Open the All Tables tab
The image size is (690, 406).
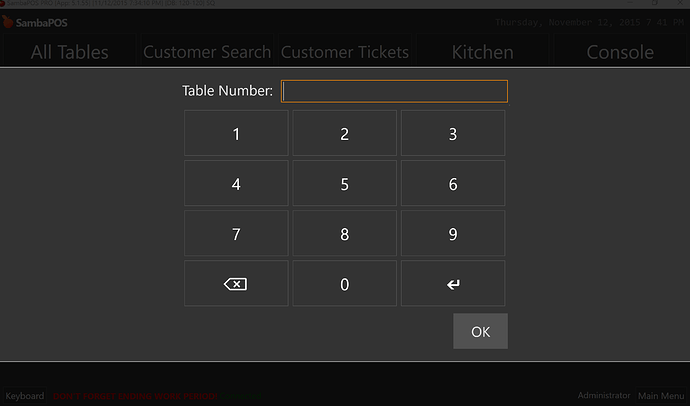point(69,52)
